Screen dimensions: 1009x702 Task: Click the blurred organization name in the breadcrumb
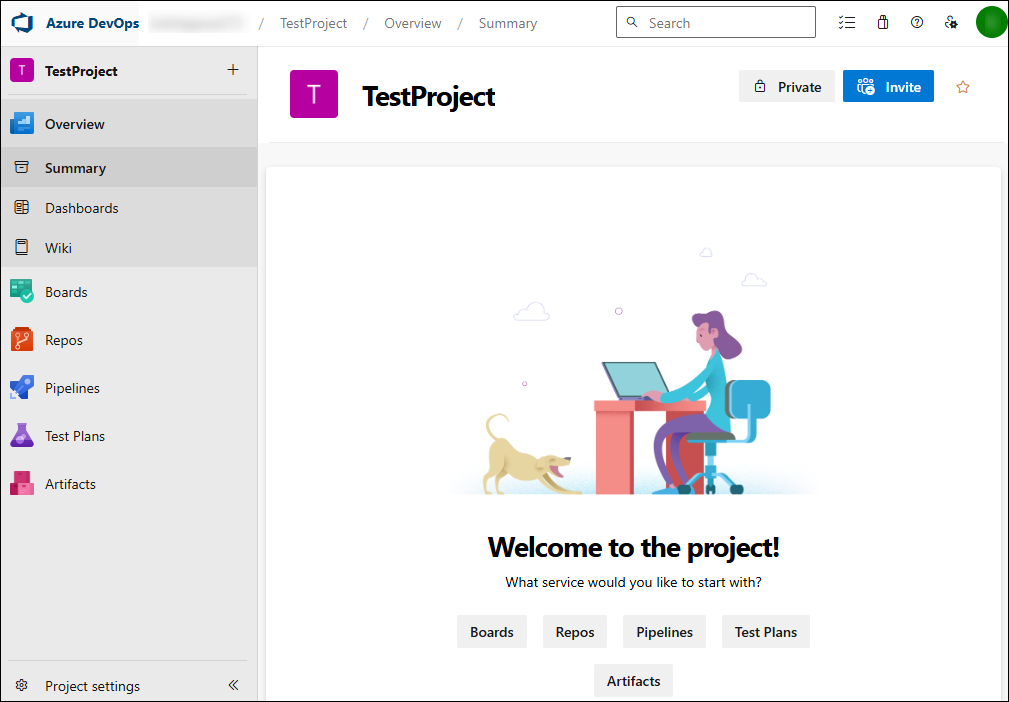(198, 23)
